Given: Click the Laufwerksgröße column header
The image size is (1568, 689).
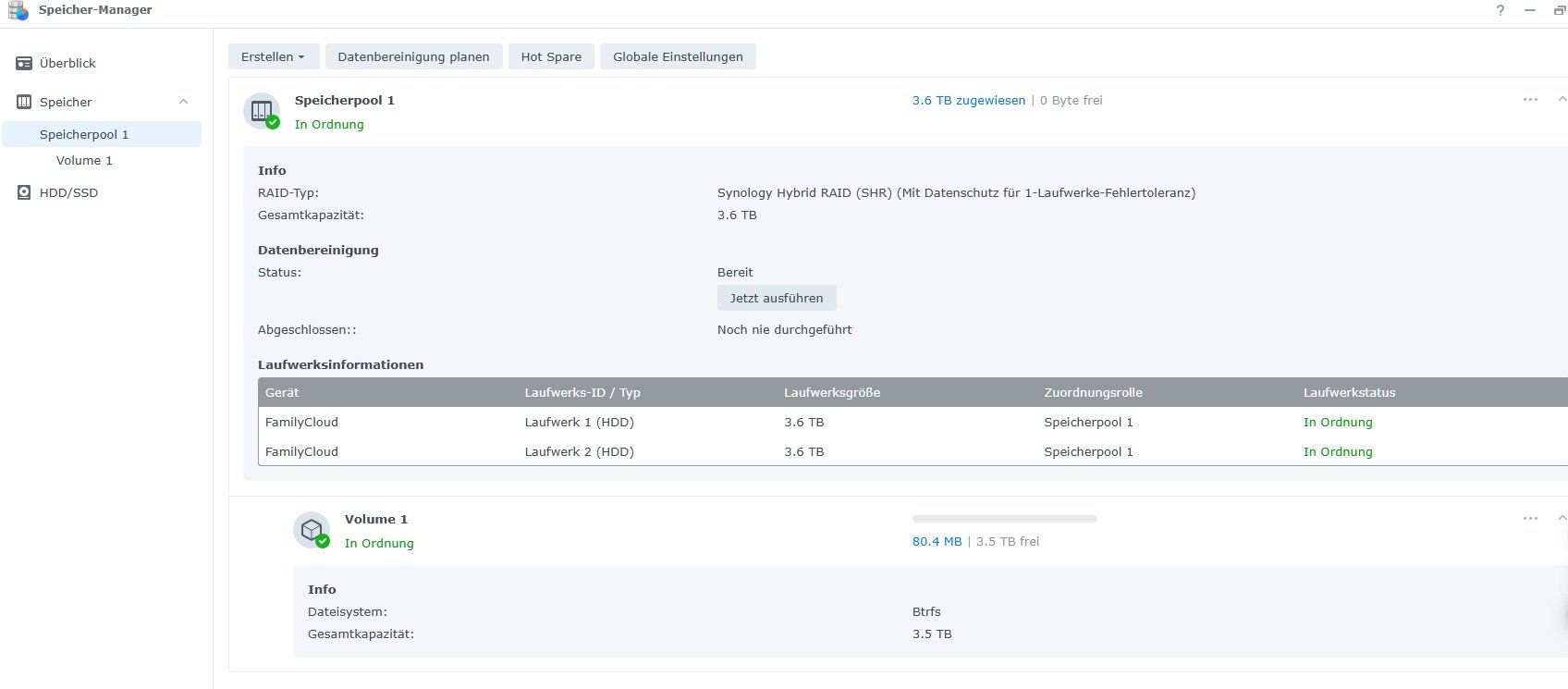Looking at the screenshot, I should point(832,392).
